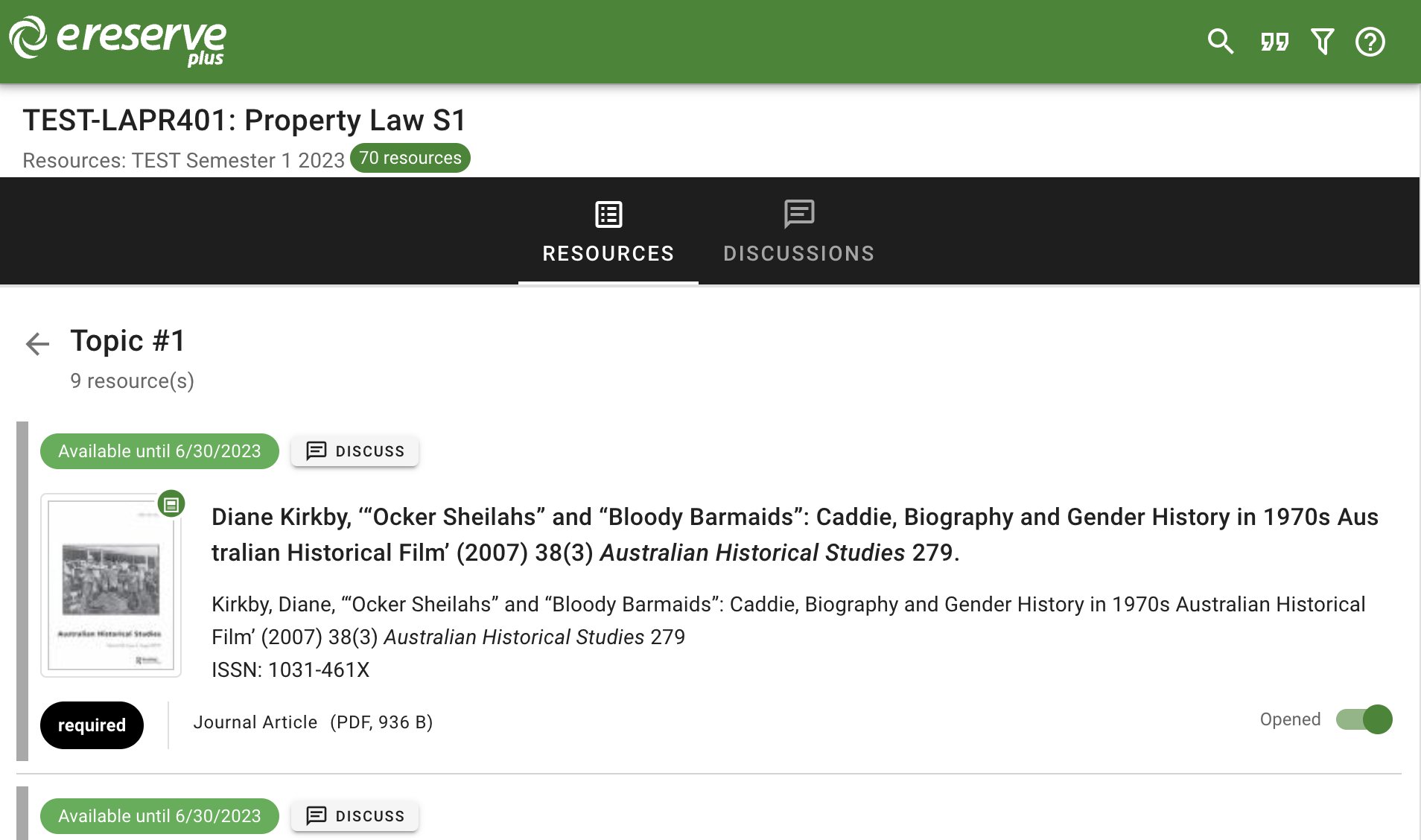Click the TEST-LAPR401: Property Law S1 heading
1421x840 pixels.
(244, 121)
